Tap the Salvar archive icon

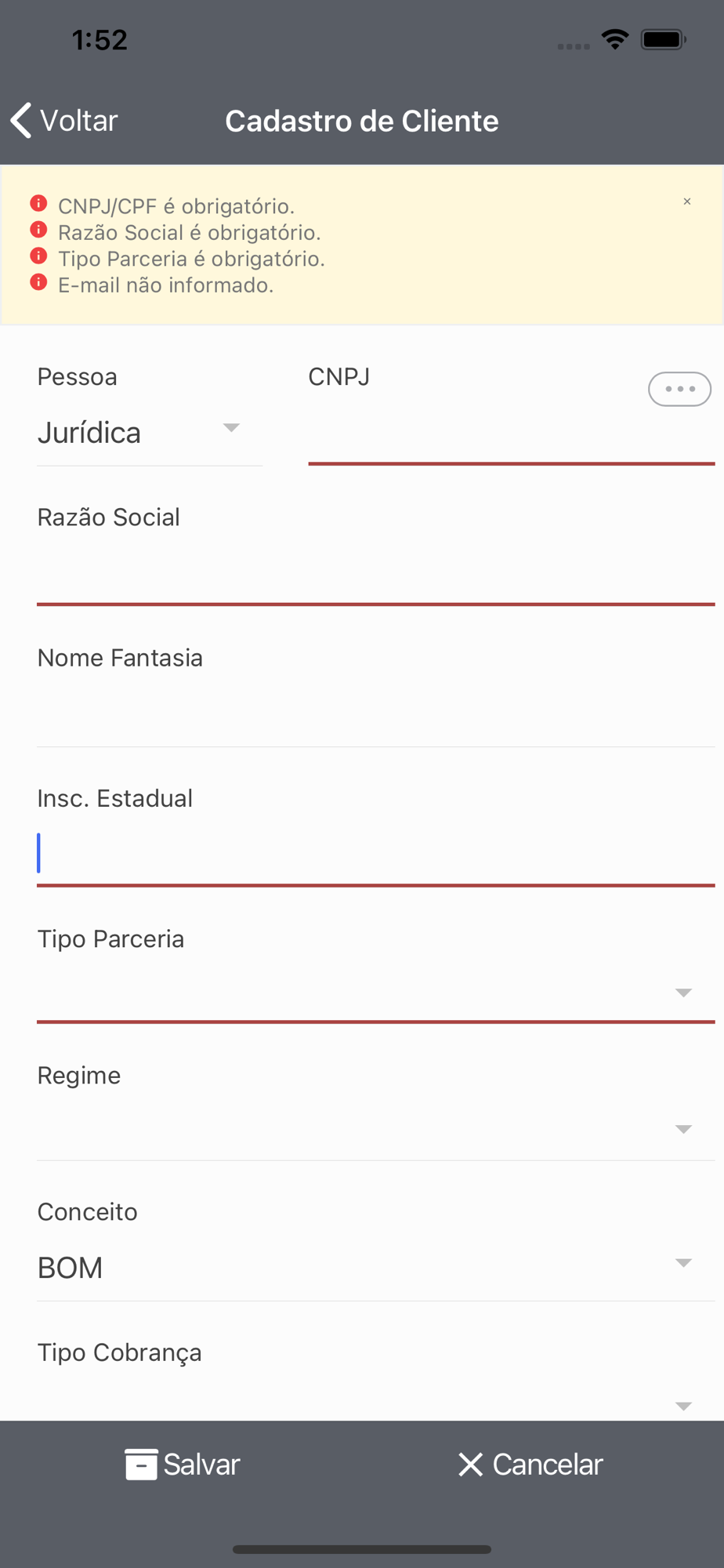pyautogui.click(x=141, y=1464)
